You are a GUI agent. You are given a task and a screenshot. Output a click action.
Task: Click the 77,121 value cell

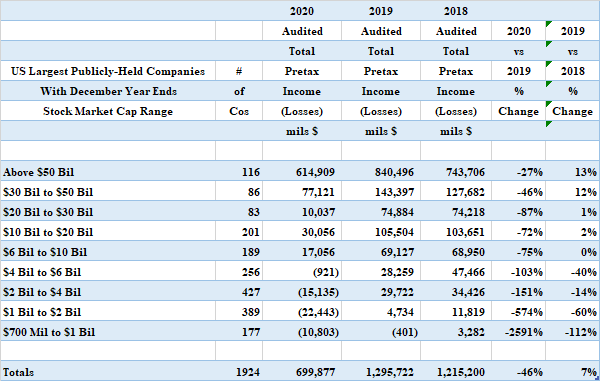point(318,192)
